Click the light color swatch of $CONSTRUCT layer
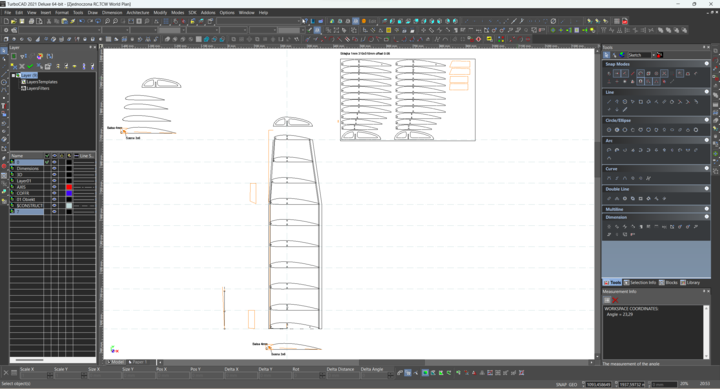This screenshot has width=720, height=389. click(69, 205)
